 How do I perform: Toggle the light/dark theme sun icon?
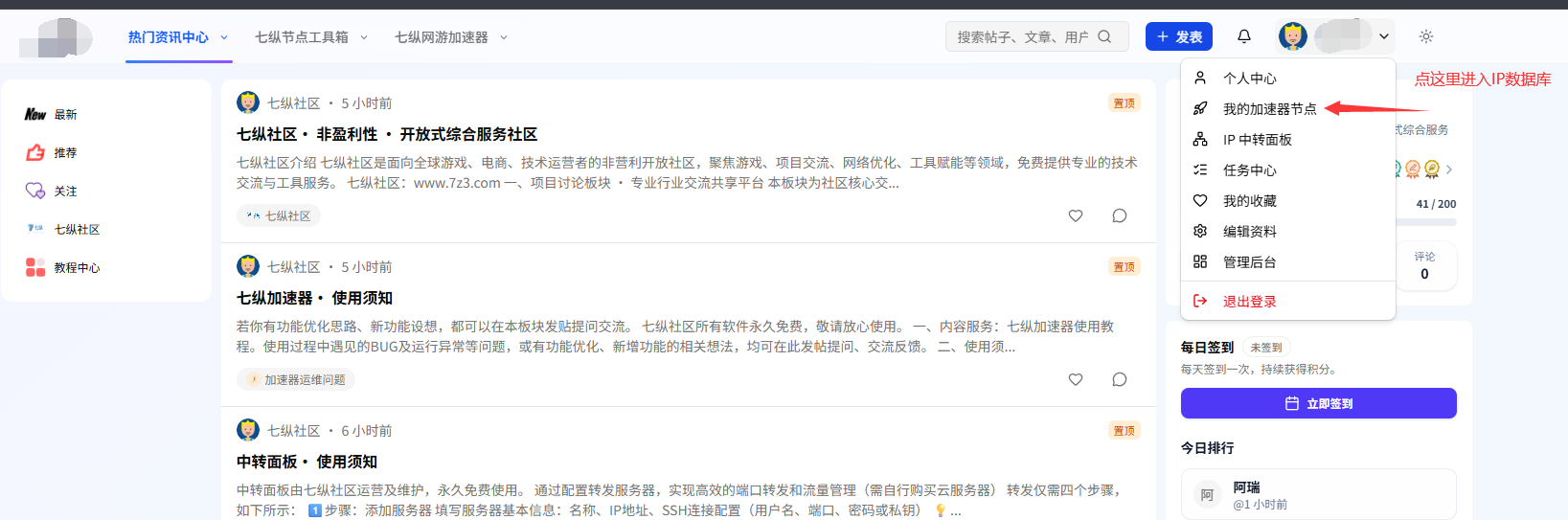[1426, 36]
